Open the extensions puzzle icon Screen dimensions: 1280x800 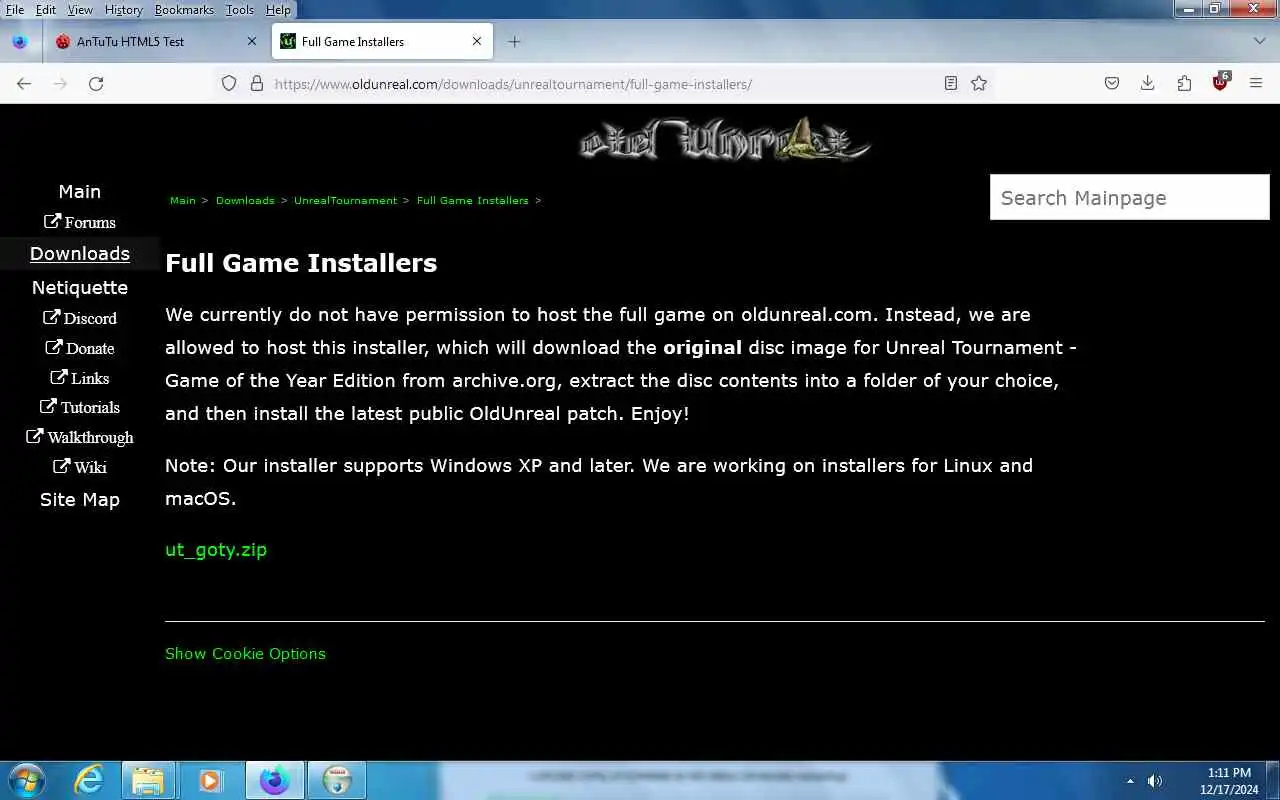pos(1184,84)
